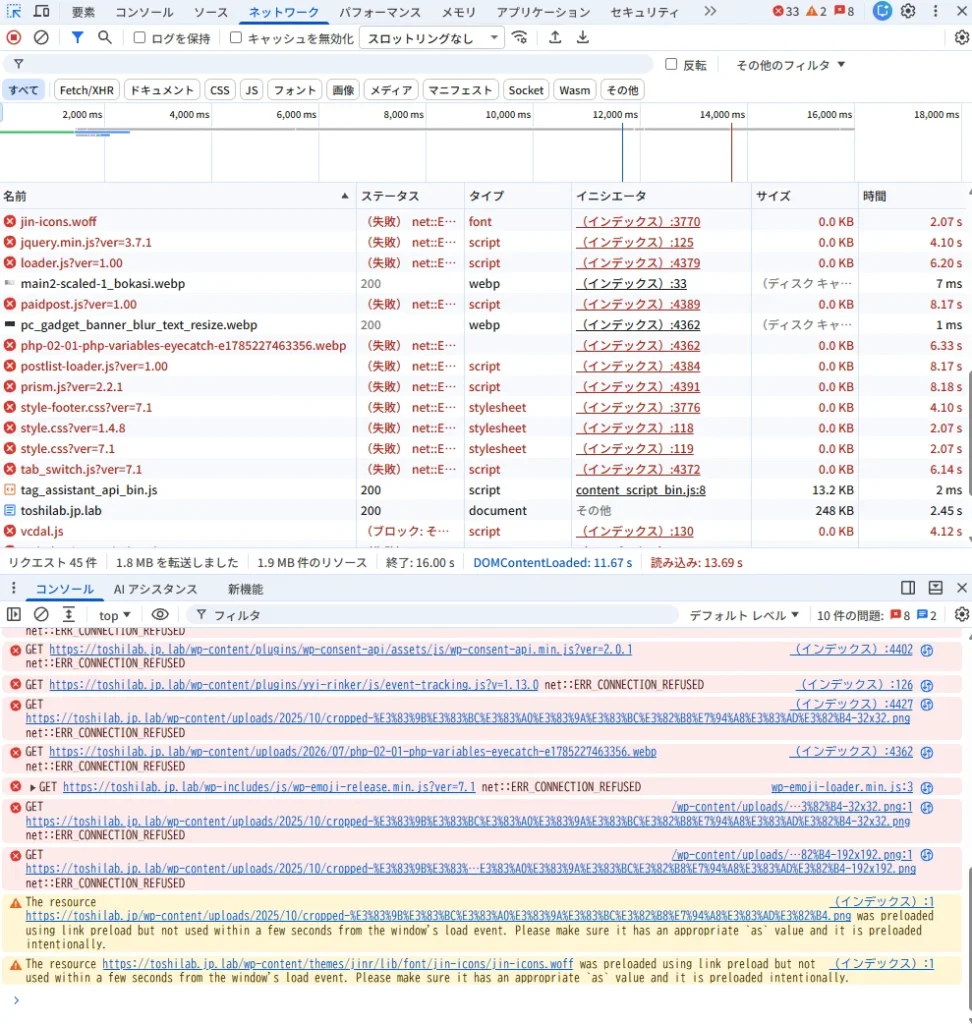This screenshot has width=972, height=1024.
Task: Show more DevTools tabs chevron
Action: [710, 11]
